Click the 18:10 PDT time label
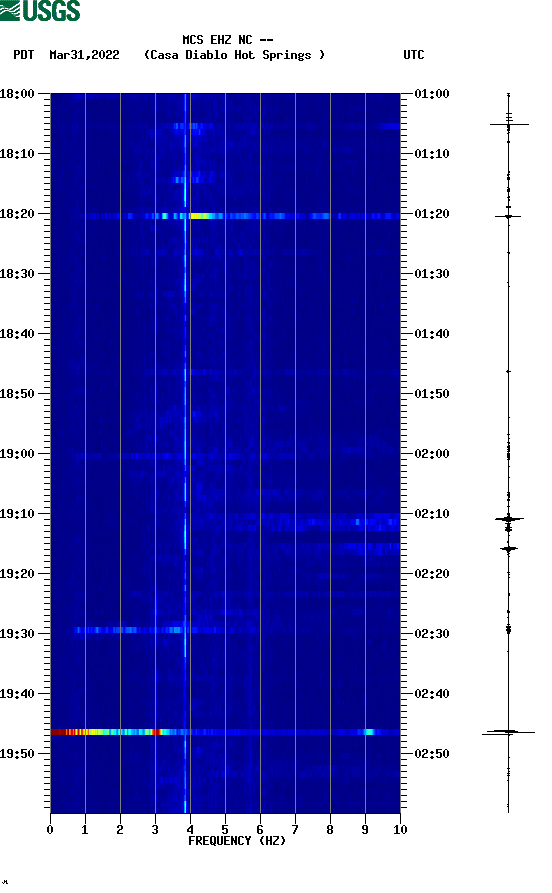The width and height of the screenshot is (552, 893). [17, 154]
